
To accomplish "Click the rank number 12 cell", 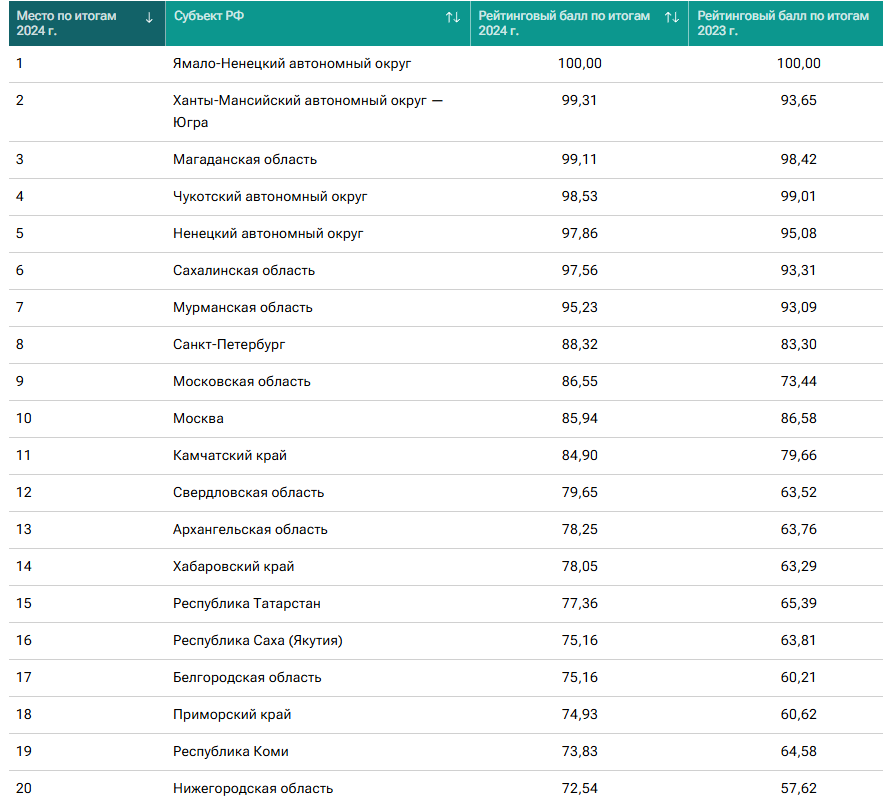I will [24, 492].
